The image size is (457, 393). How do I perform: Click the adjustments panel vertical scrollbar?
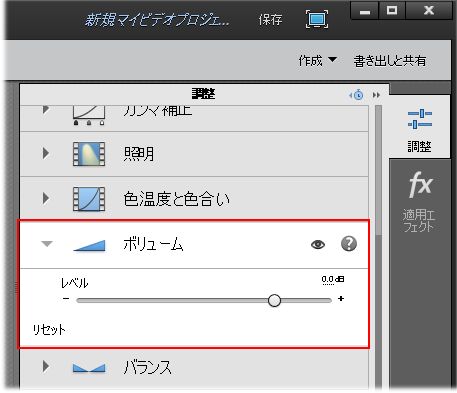point(378,170)
